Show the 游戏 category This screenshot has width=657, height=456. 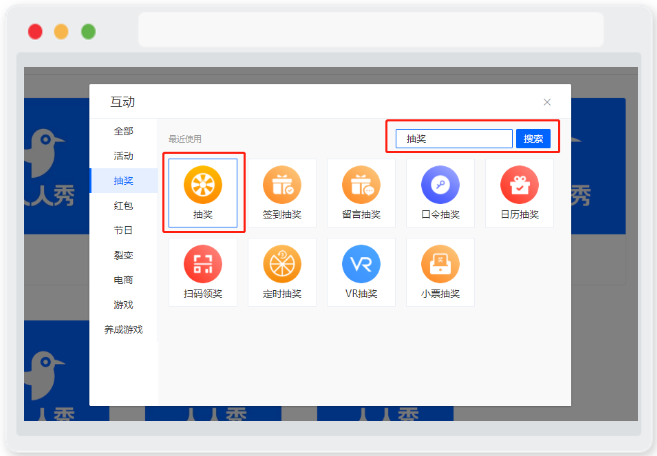pos(124,305)
